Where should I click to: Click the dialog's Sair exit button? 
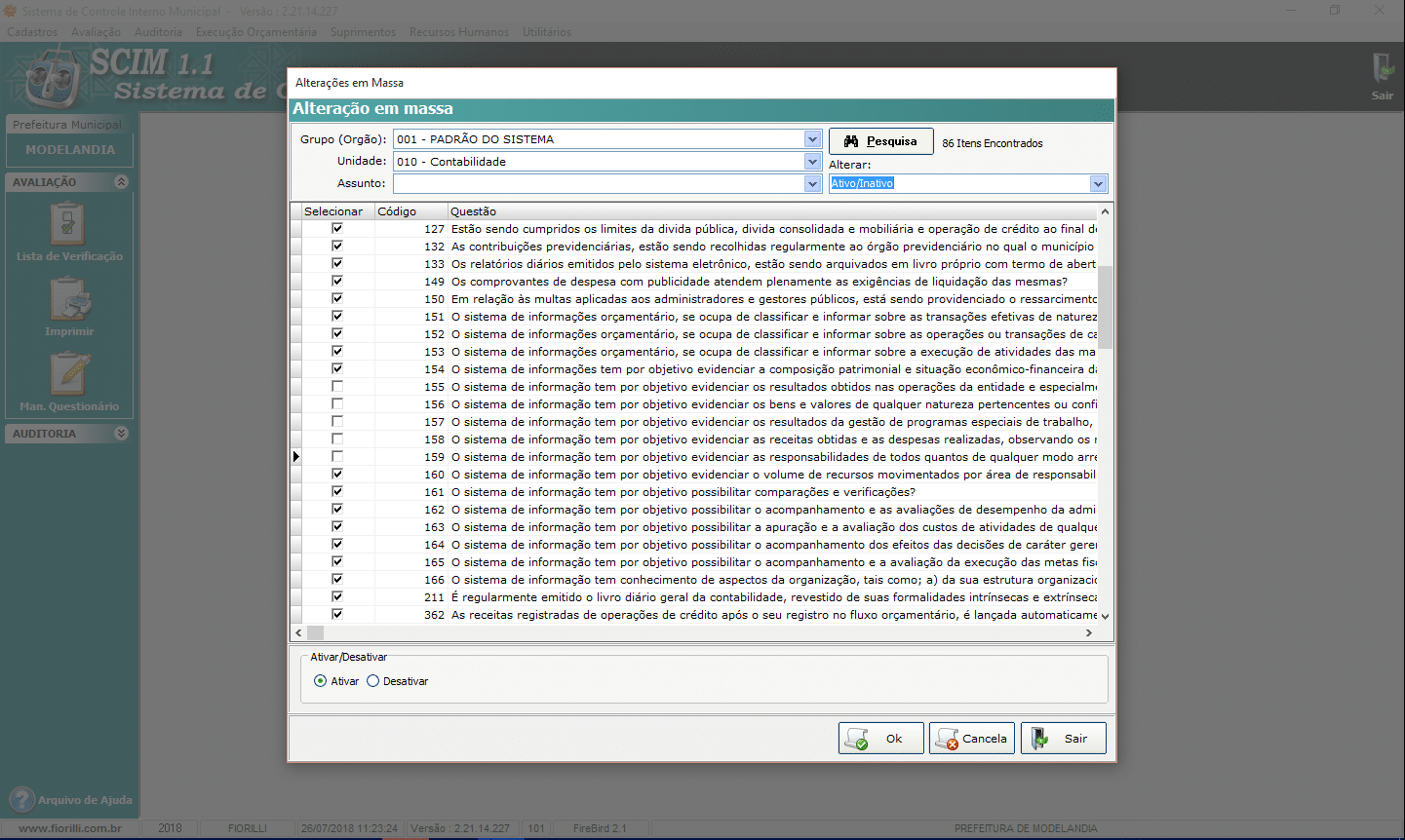1063,739
